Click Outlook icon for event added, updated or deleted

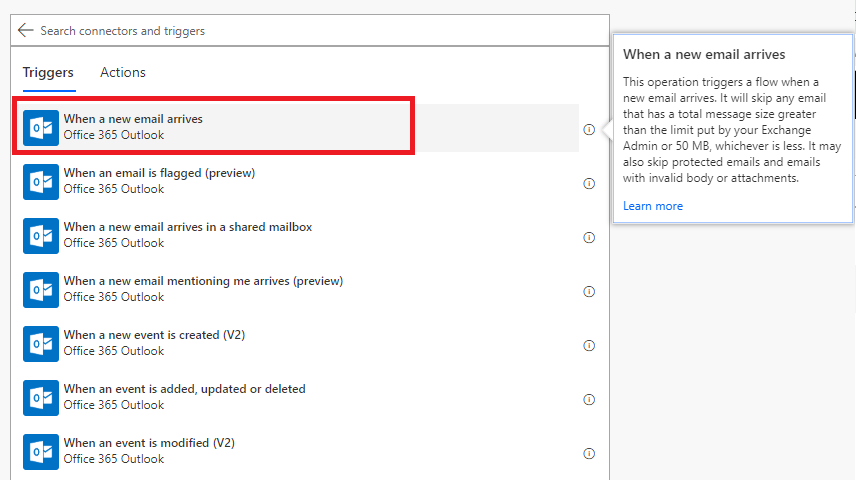click(x=41, y=398)
